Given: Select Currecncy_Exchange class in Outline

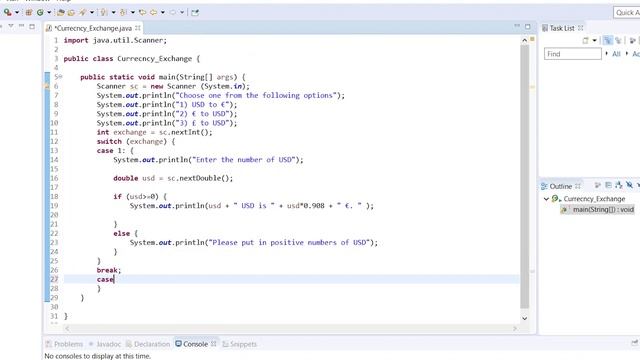Looking at the screenshot, I should pyautogui.click(x=594, y=199).
